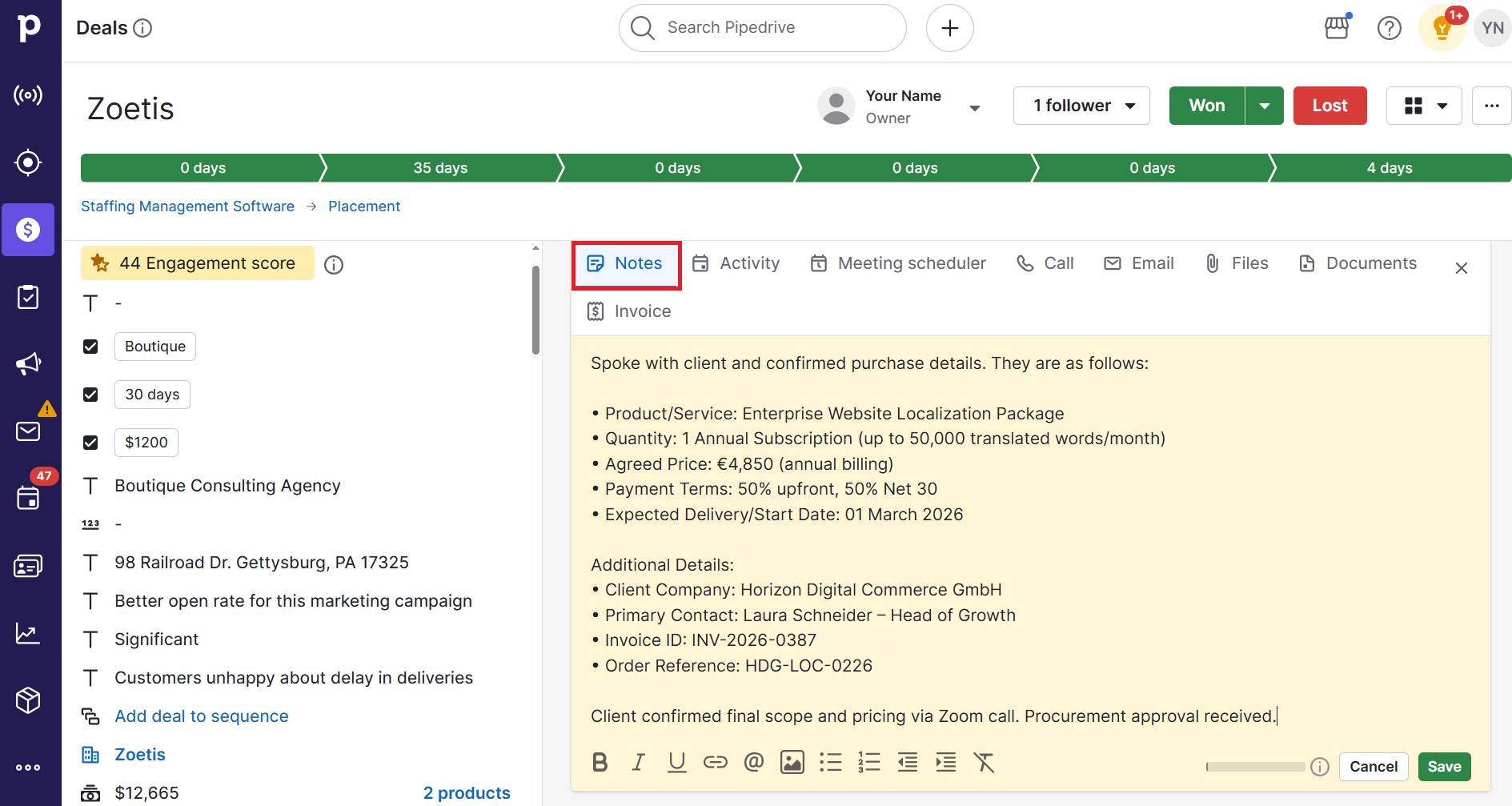
Task: Open the Placement stage link
Action: (364, 207)
